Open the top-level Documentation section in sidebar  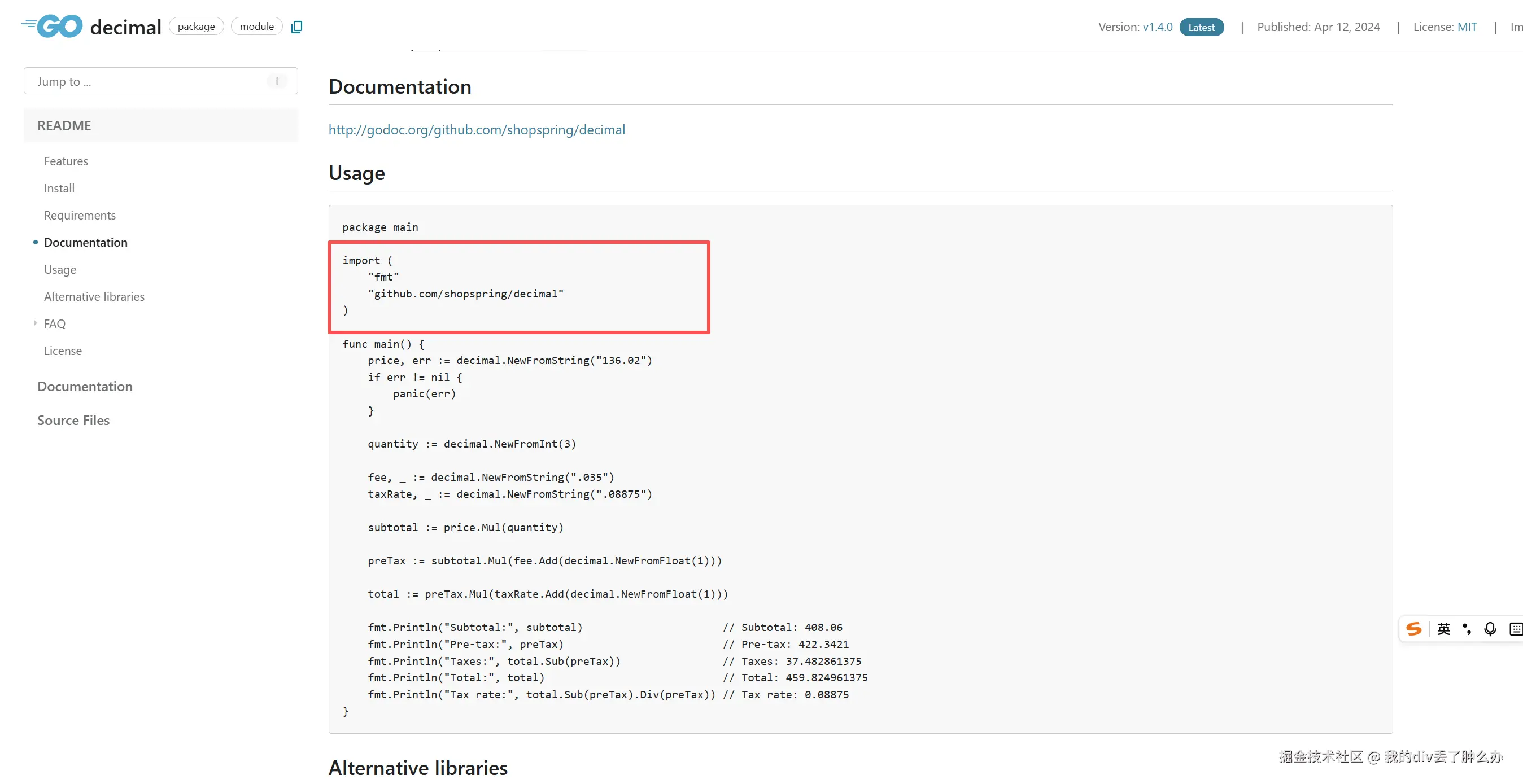click(x=85, y=387)
